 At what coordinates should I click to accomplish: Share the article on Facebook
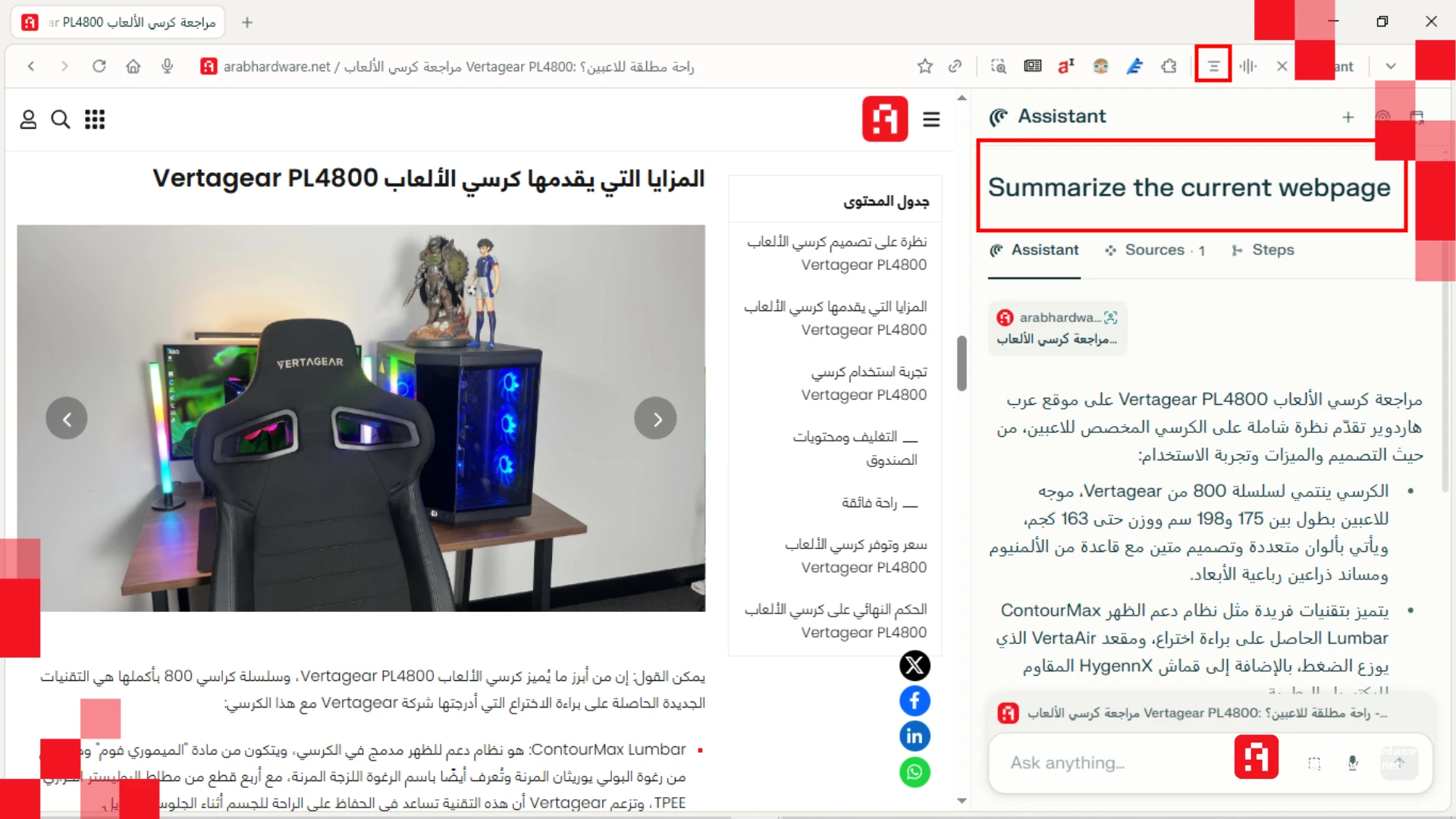pos(915,701)
